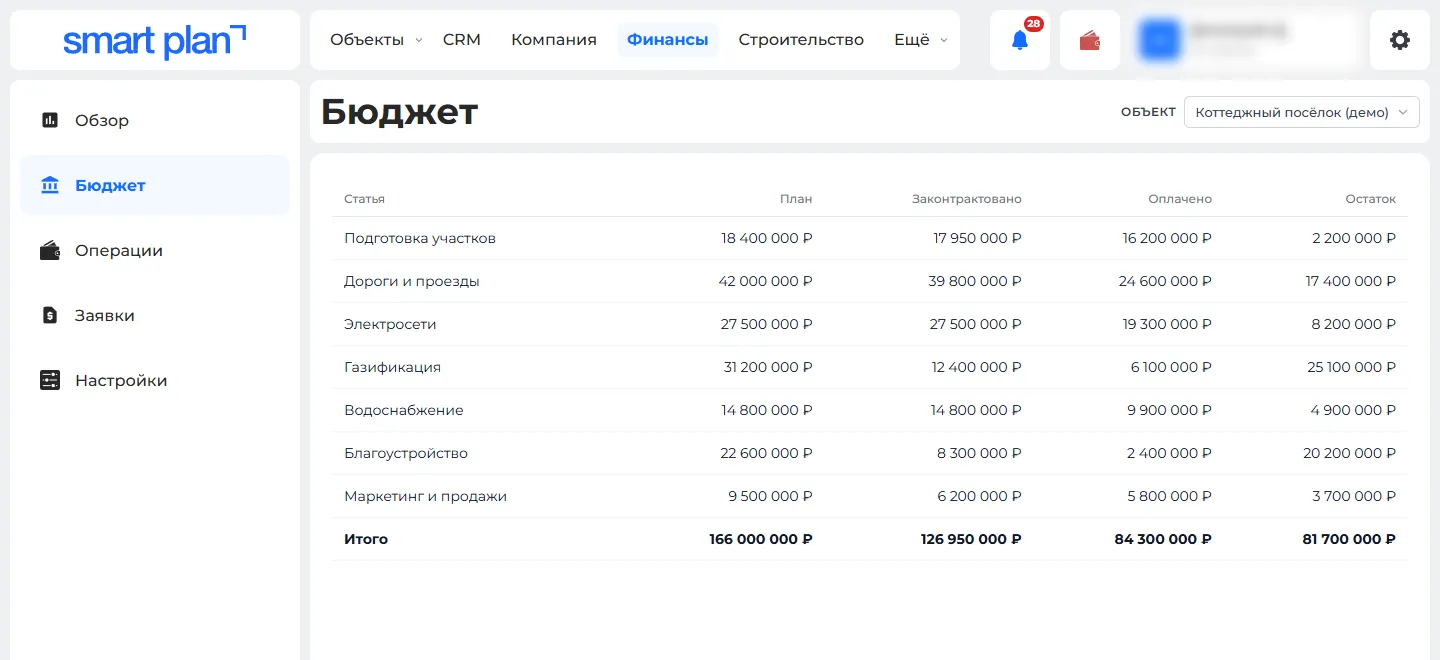Open Заявки in sidebar

coord(155,315)
